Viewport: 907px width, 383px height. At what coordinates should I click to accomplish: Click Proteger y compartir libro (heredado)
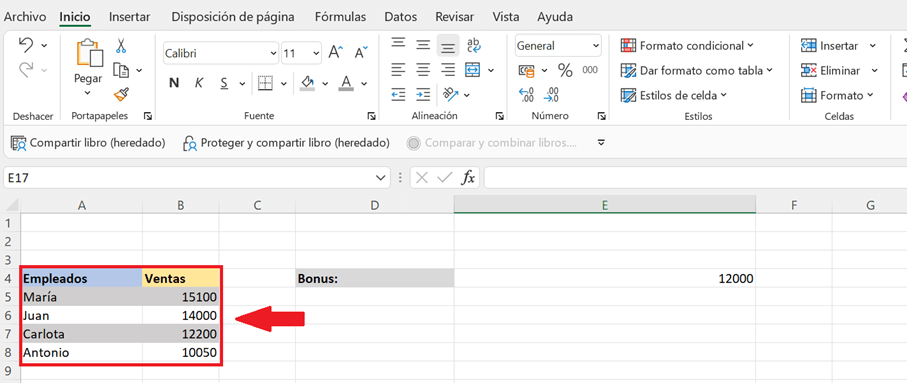pos(286,142)
